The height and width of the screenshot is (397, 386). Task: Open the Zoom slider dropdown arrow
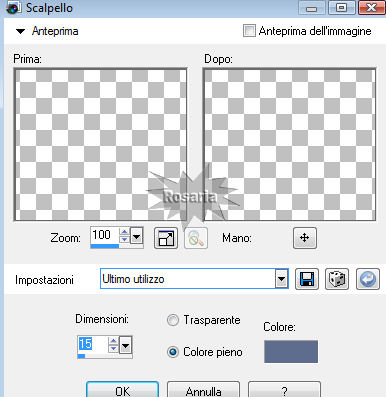tap(136, 236)
